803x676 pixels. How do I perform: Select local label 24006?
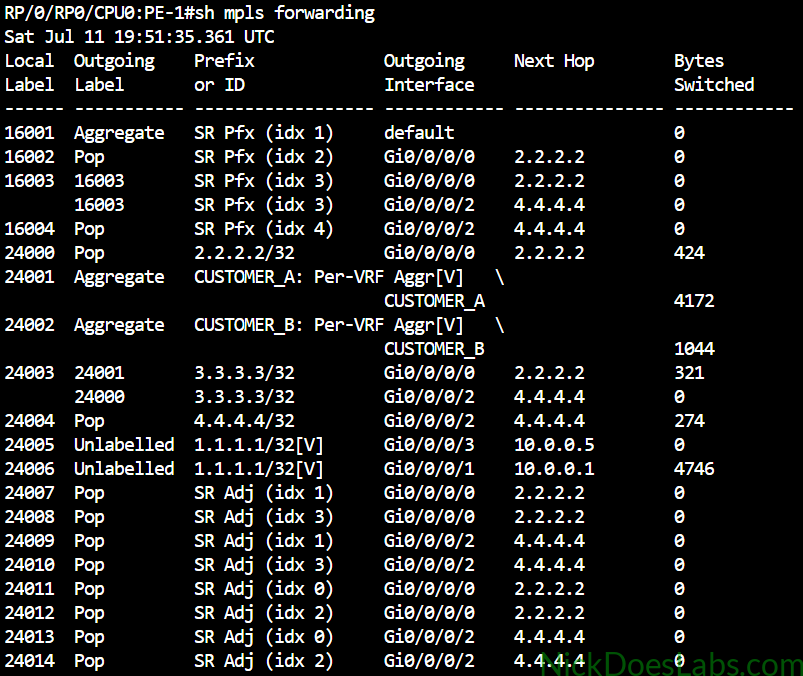coord(29,469)
